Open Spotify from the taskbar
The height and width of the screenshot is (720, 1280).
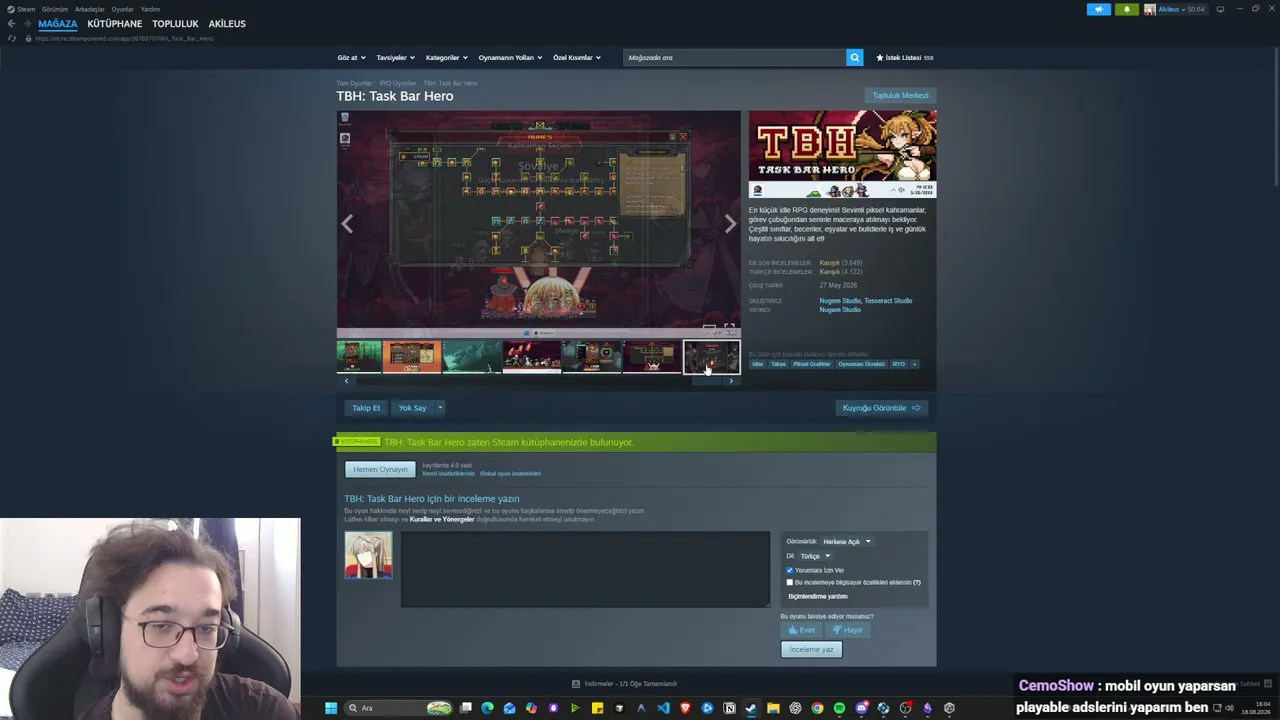tap(839, 708)
